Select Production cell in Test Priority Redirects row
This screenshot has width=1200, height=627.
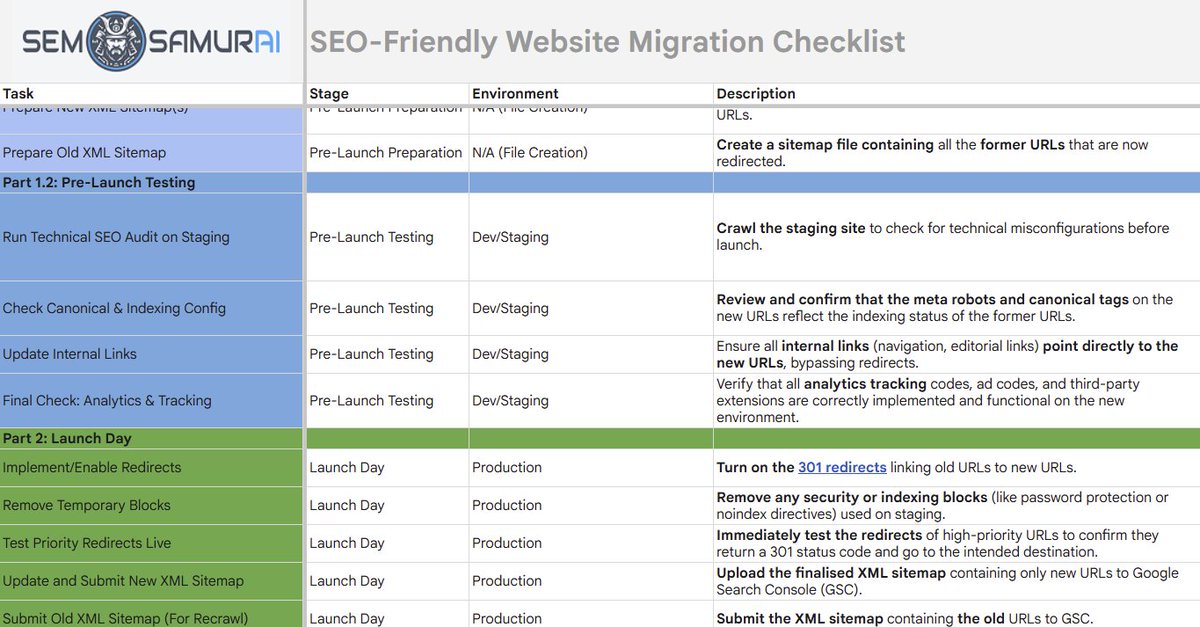click(591, 543)
